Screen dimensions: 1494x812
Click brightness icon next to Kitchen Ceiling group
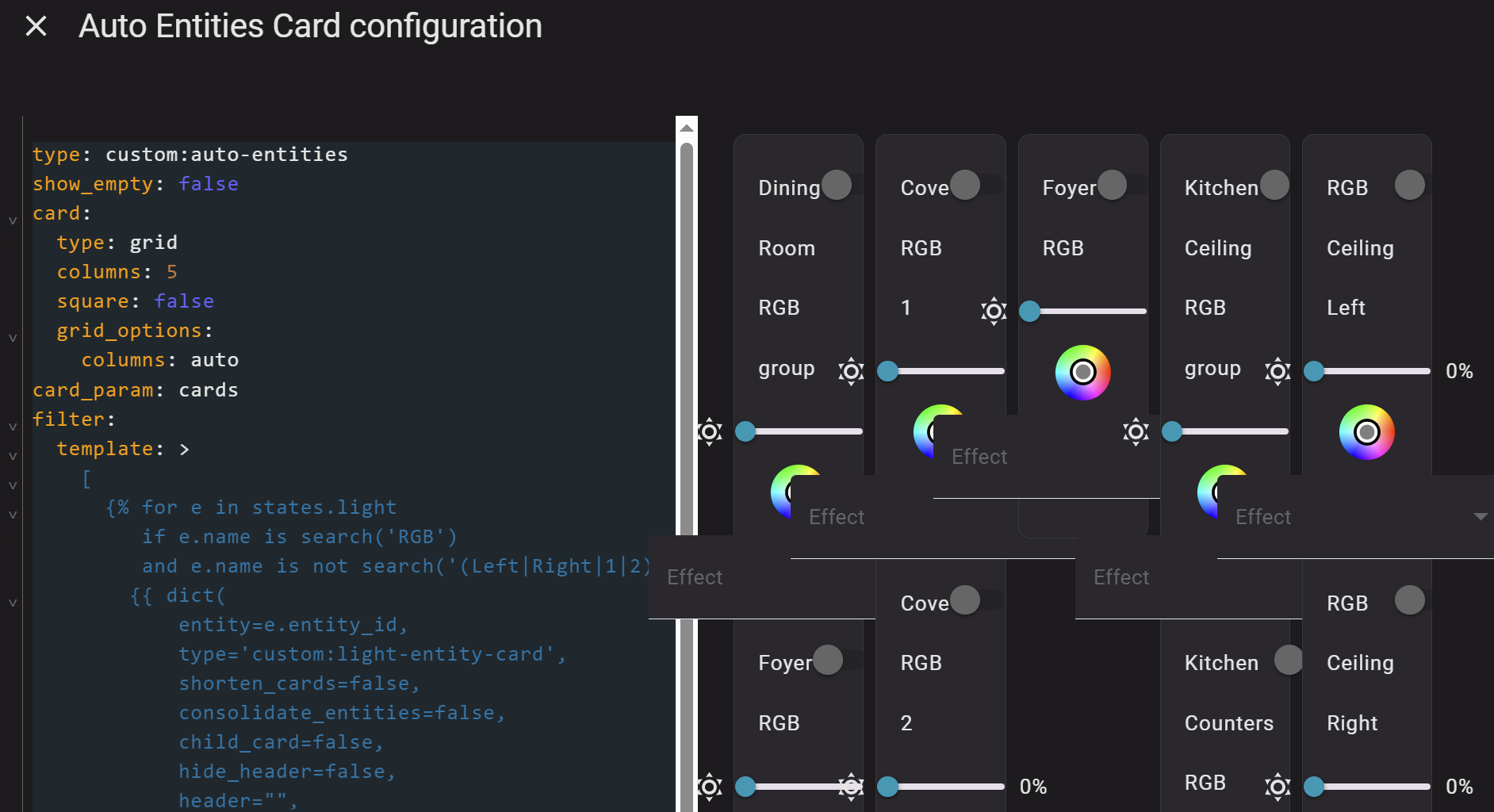click(x=1278, y=371)
